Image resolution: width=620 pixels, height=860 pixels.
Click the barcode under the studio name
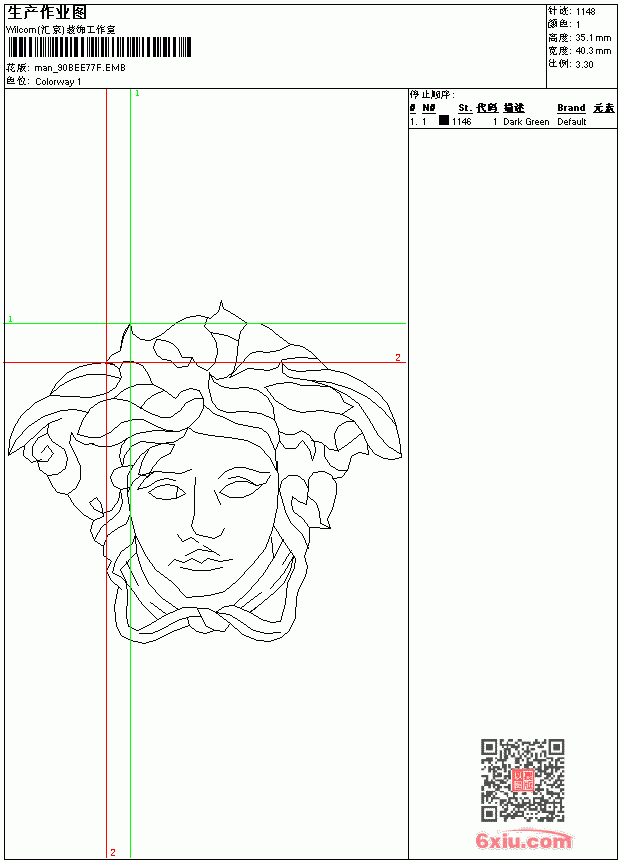pos(99,47)
